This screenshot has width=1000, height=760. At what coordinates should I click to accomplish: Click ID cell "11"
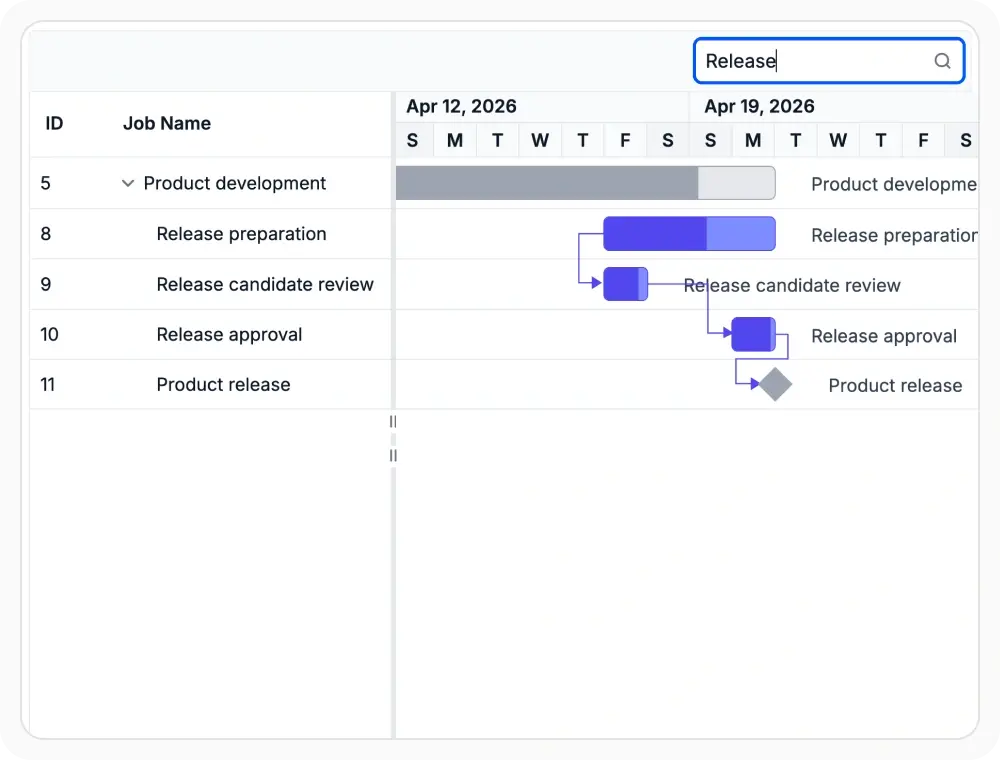click(47, 384)
